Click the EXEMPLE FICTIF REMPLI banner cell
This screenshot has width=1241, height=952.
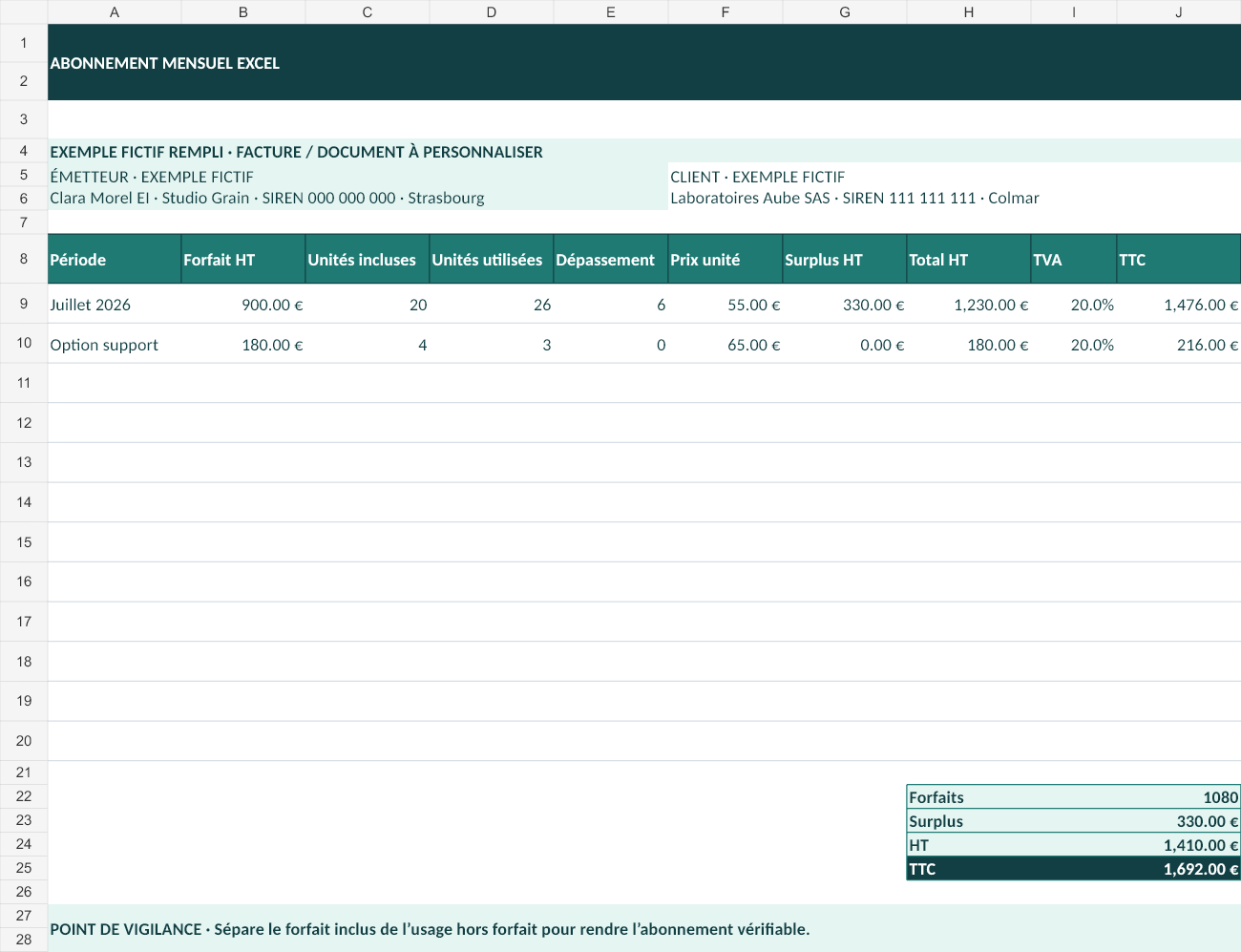click(x=644, y=151)
